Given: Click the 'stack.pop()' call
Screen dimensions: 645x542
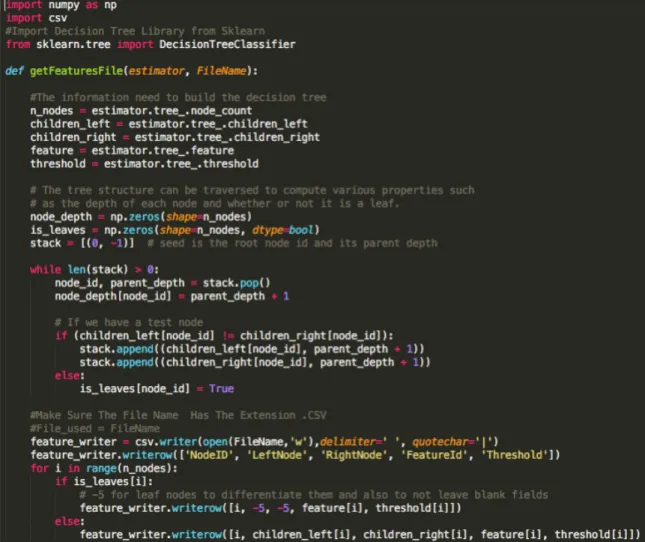Looking at the screenshot, I should pos(237,283).
